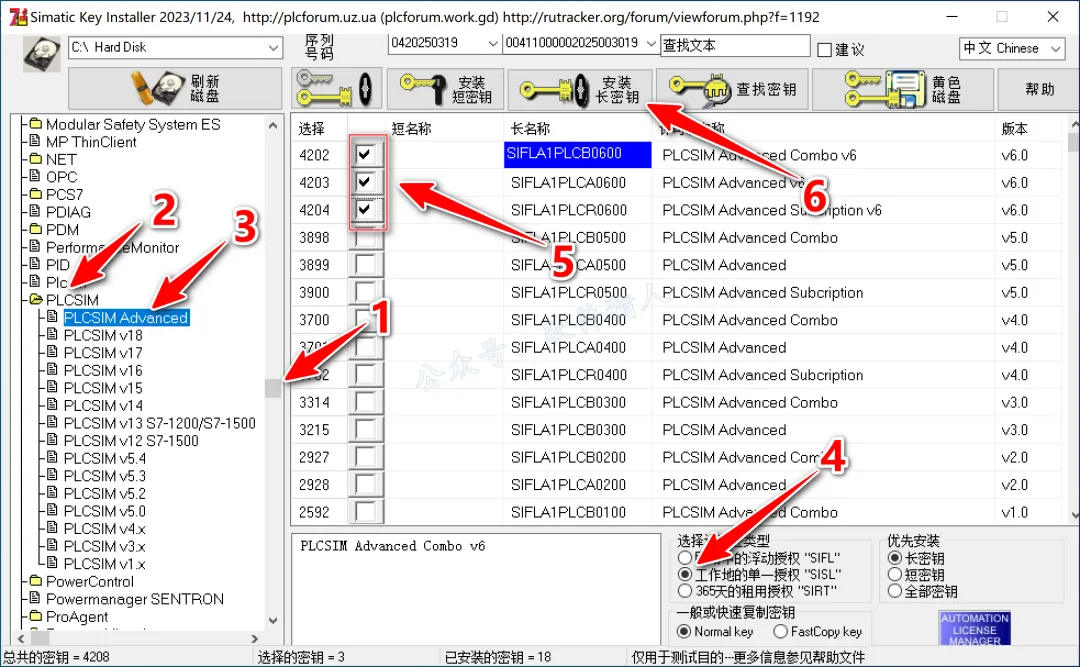Click the refresh disk button (刷新磁盘)
The image size is (1080, 667).
point(175,88)
